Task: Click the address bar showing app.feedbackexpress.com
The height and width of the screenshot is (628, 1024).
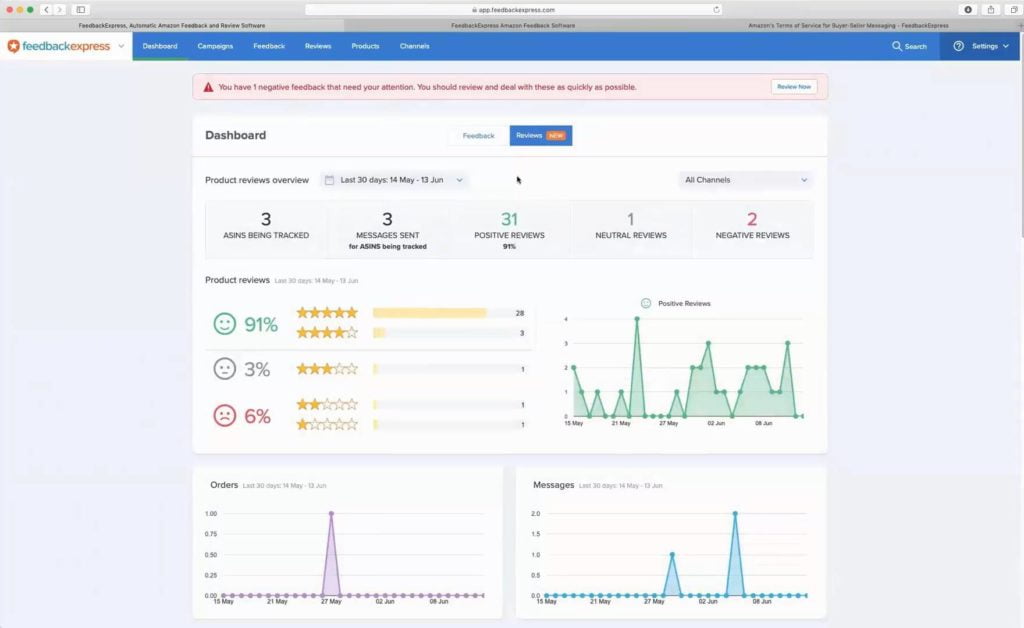Action: pyautogui.click(x=513, y=10)
